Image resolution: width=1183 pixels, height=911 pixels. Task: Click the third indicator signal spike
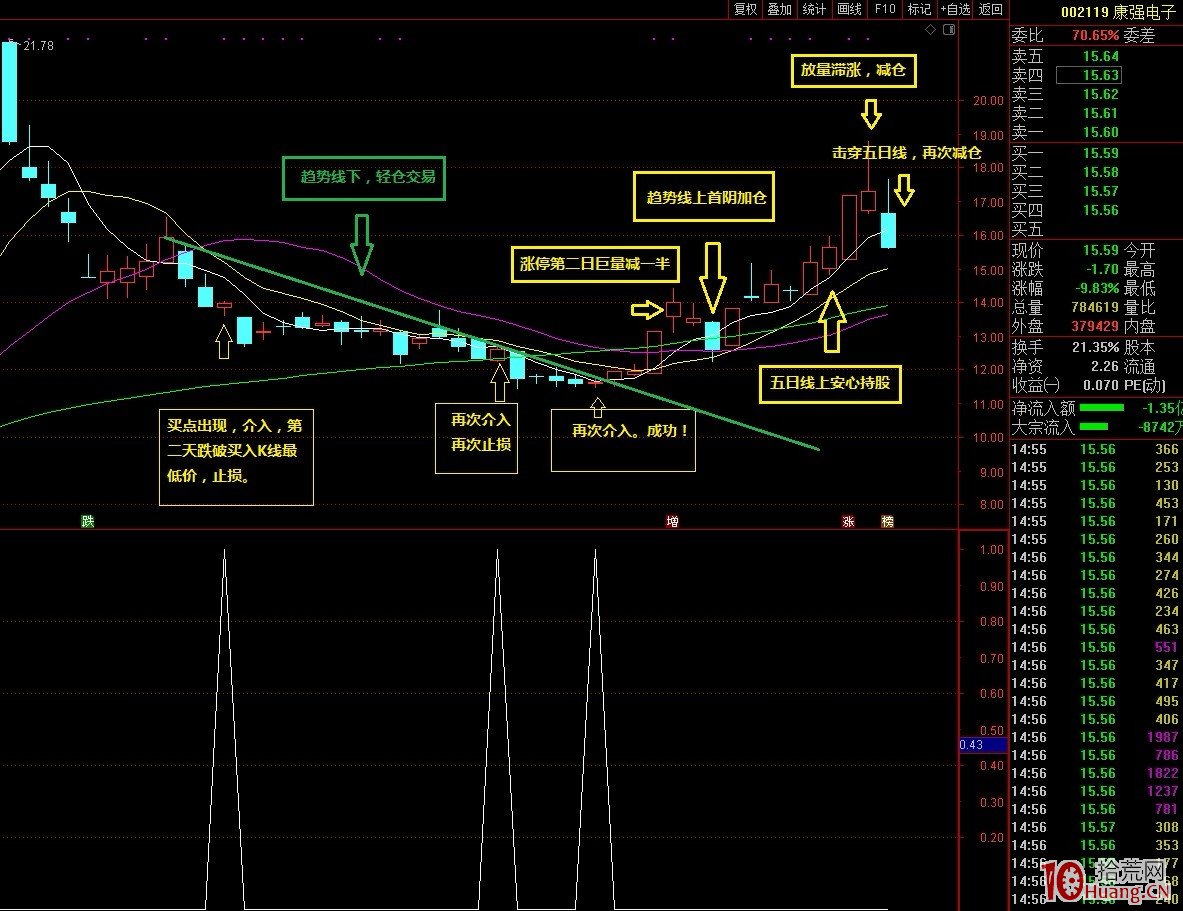(595, 728)
